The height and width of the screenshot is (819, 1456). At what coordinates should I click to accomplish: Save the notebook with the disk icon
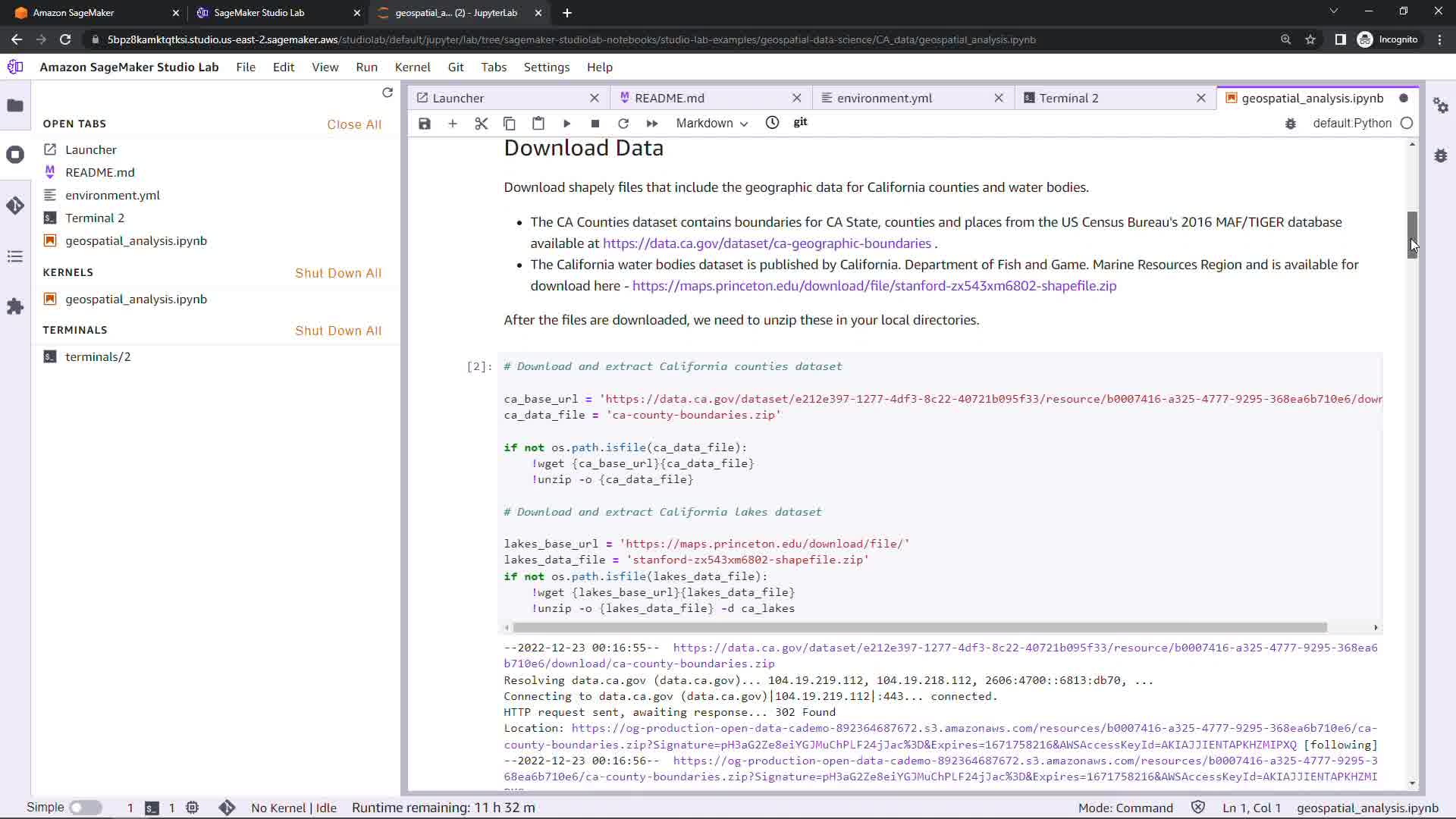click(x=425, y=124)
